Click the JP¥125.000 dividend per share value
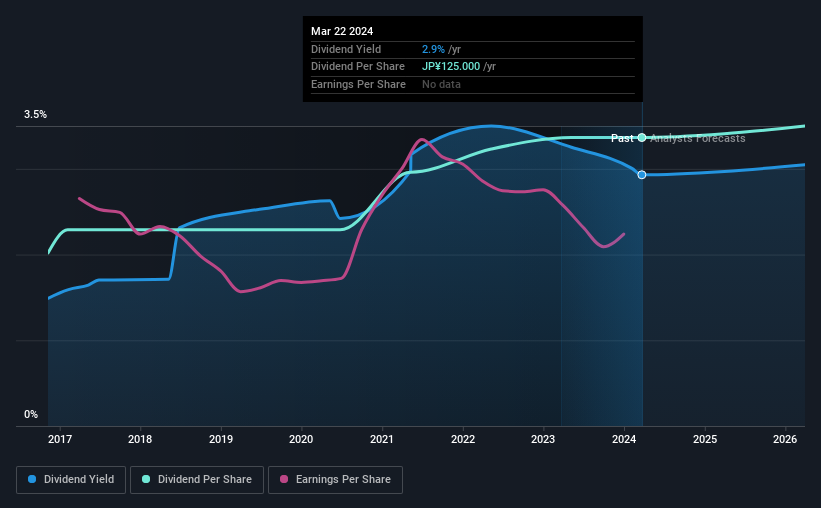Viewport: 821px width, 508px height. (x=451, y=67)
